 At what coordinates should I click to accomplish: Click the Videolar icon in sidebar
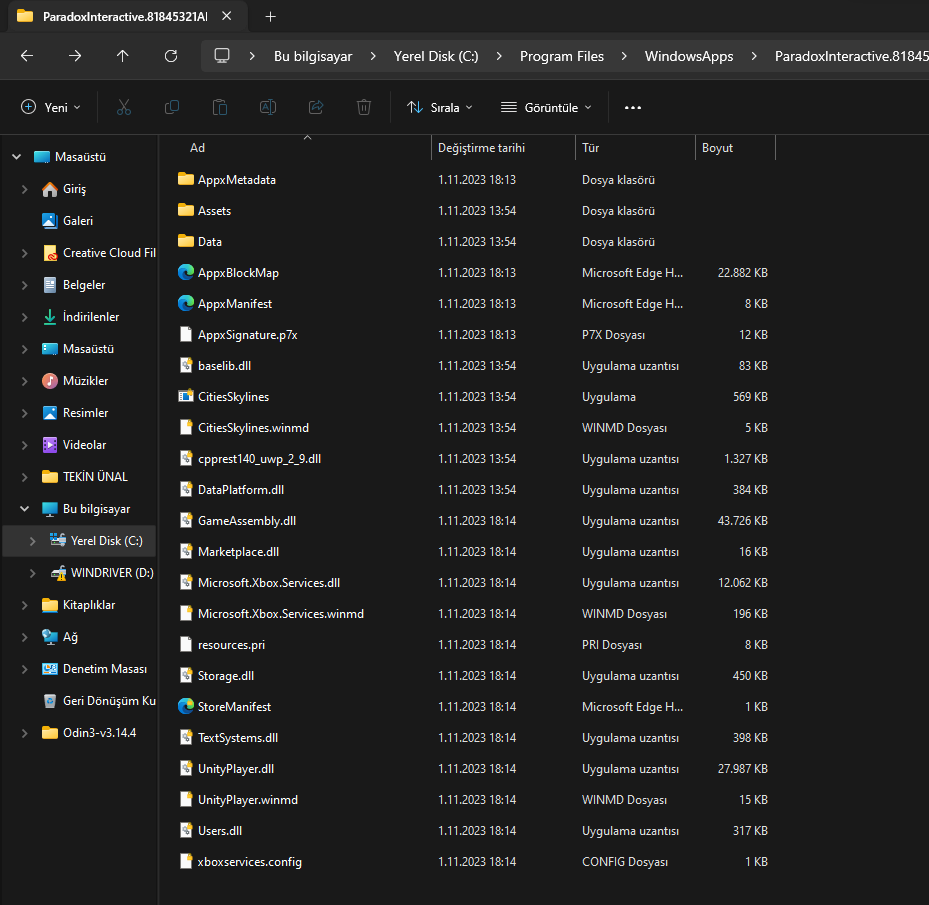50,445
